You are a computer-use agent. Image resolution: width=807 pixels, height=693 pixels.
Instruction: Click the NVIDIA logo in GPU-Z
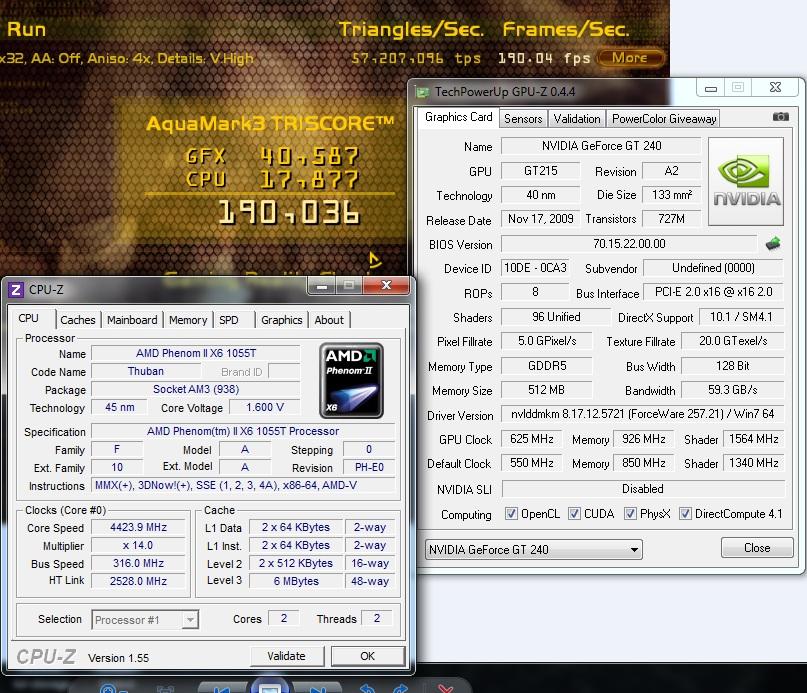click(x=746, y=181)
